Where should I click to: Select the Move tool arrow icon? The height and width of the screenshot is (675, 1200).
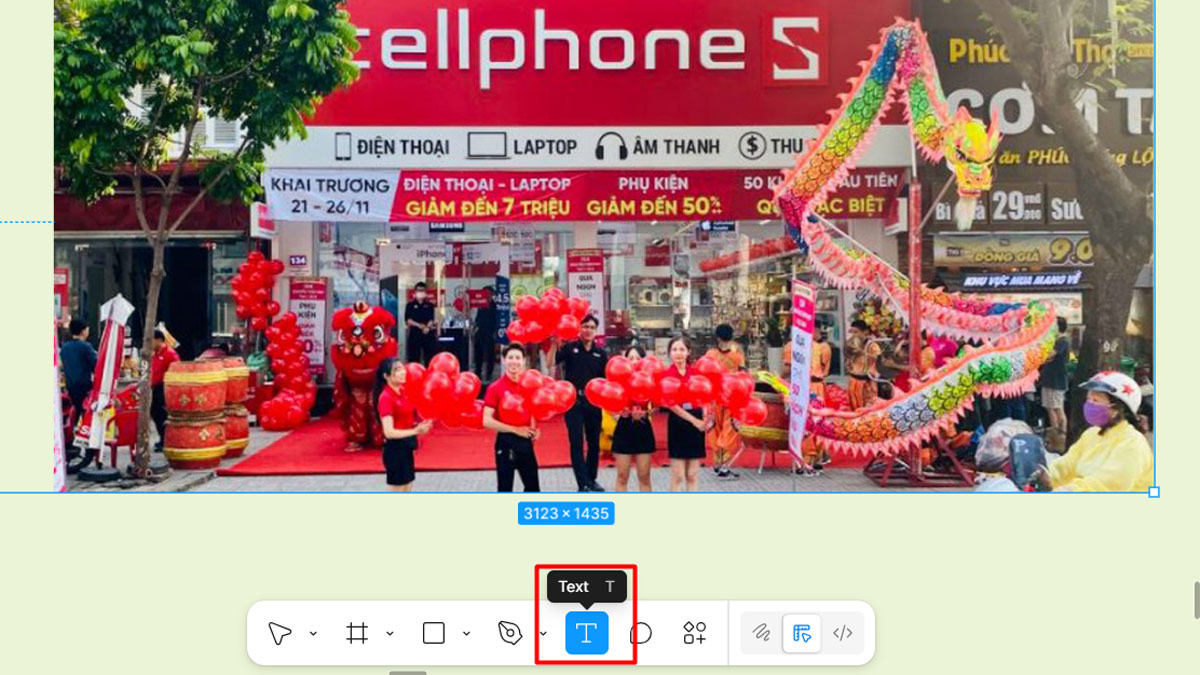pos(279,633)
